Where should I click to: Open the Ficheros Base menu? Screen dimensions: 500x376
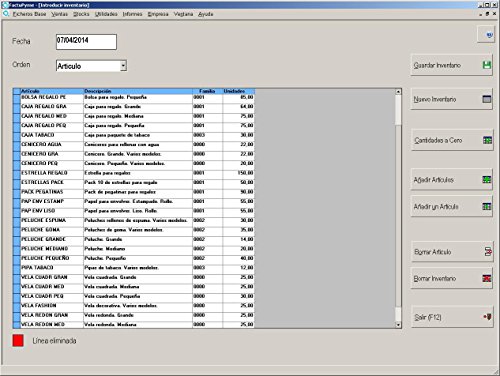click(x=29, y=14)
